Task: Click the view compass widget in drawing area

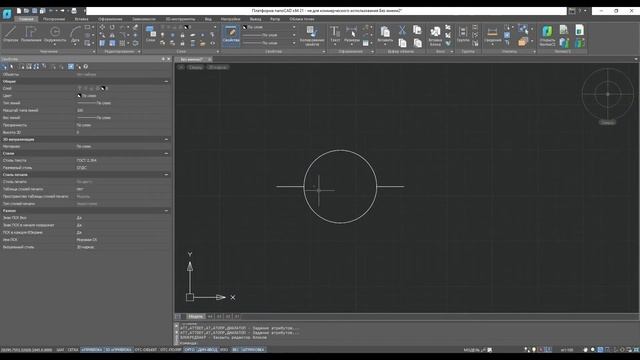Action: [x=608, y=94]
